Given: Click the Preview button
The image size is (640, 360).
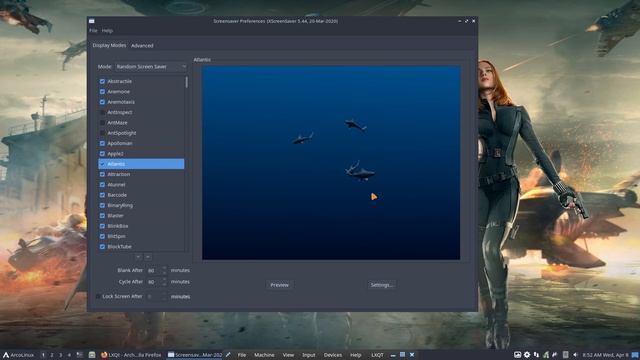Looking at the screenshot, I should tap(280, 285).
